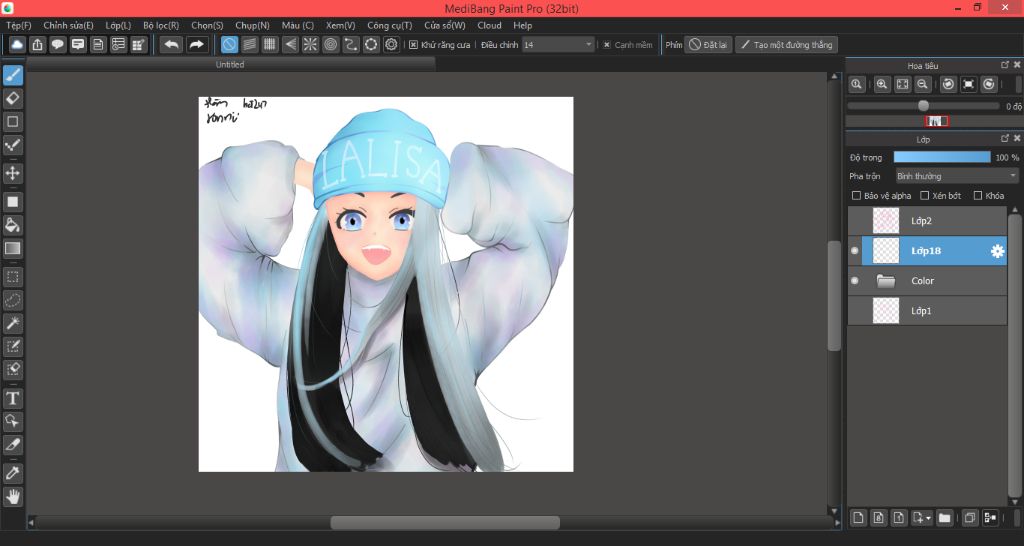Image resolution: width=1024 pixels, height=546 pixels.
Task: Select the Eyedropper tool
Action: (x=12, y=473)
